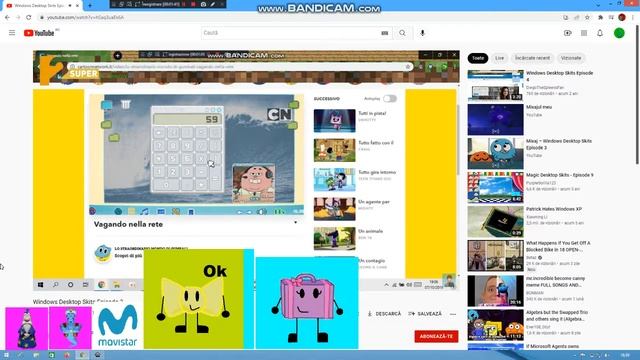Screen dimensions: 640x360
Task: Go back in the browser
Action: [x=7, y=18]
